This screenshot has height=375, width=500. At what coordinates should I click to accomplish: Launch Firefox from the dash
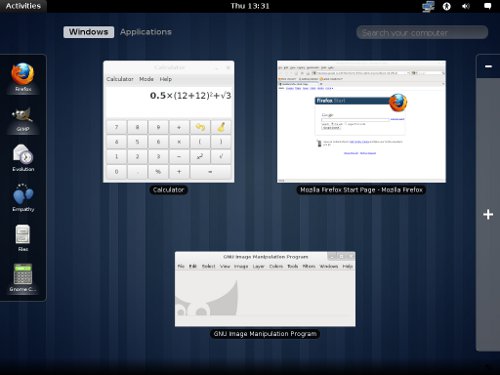(x=23, y=77)
